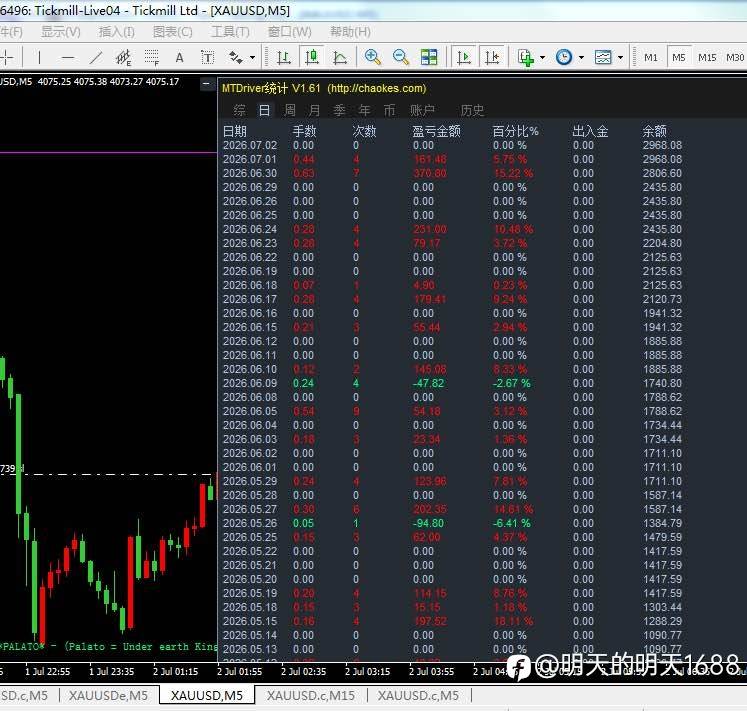Select the equidistant channel tool
The width and height of the screenshot is (747, 711).
coord(123,58)
